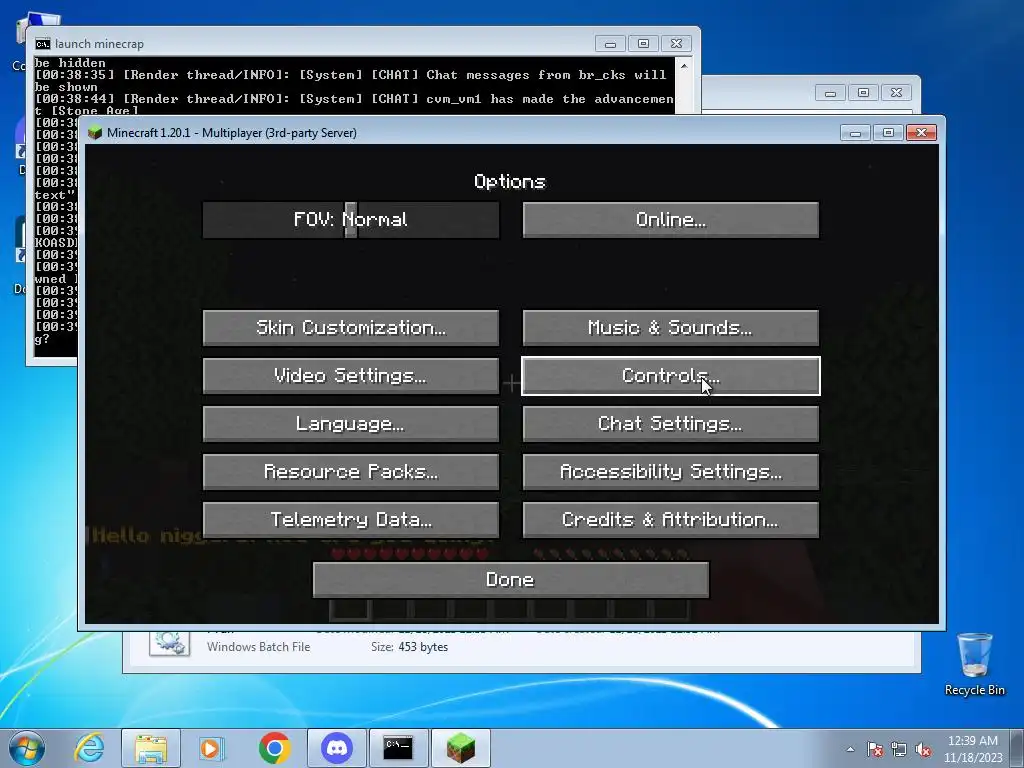The image size is (1024, 768).
Task: Open Skin Customization menu
Action: (351, 328)
